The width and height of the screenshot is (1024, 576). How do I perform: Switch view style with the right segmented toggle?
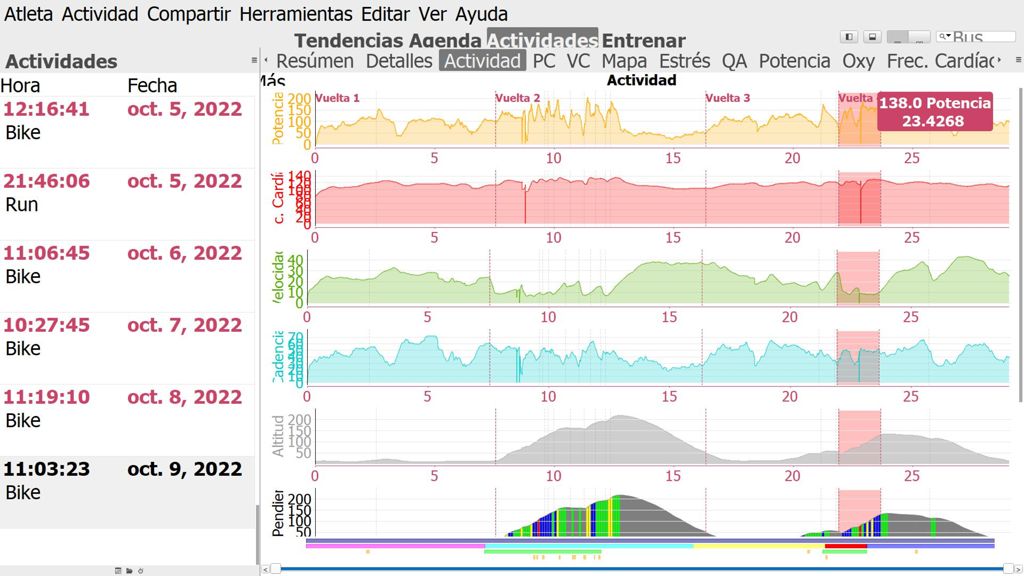tap(920, 37)
